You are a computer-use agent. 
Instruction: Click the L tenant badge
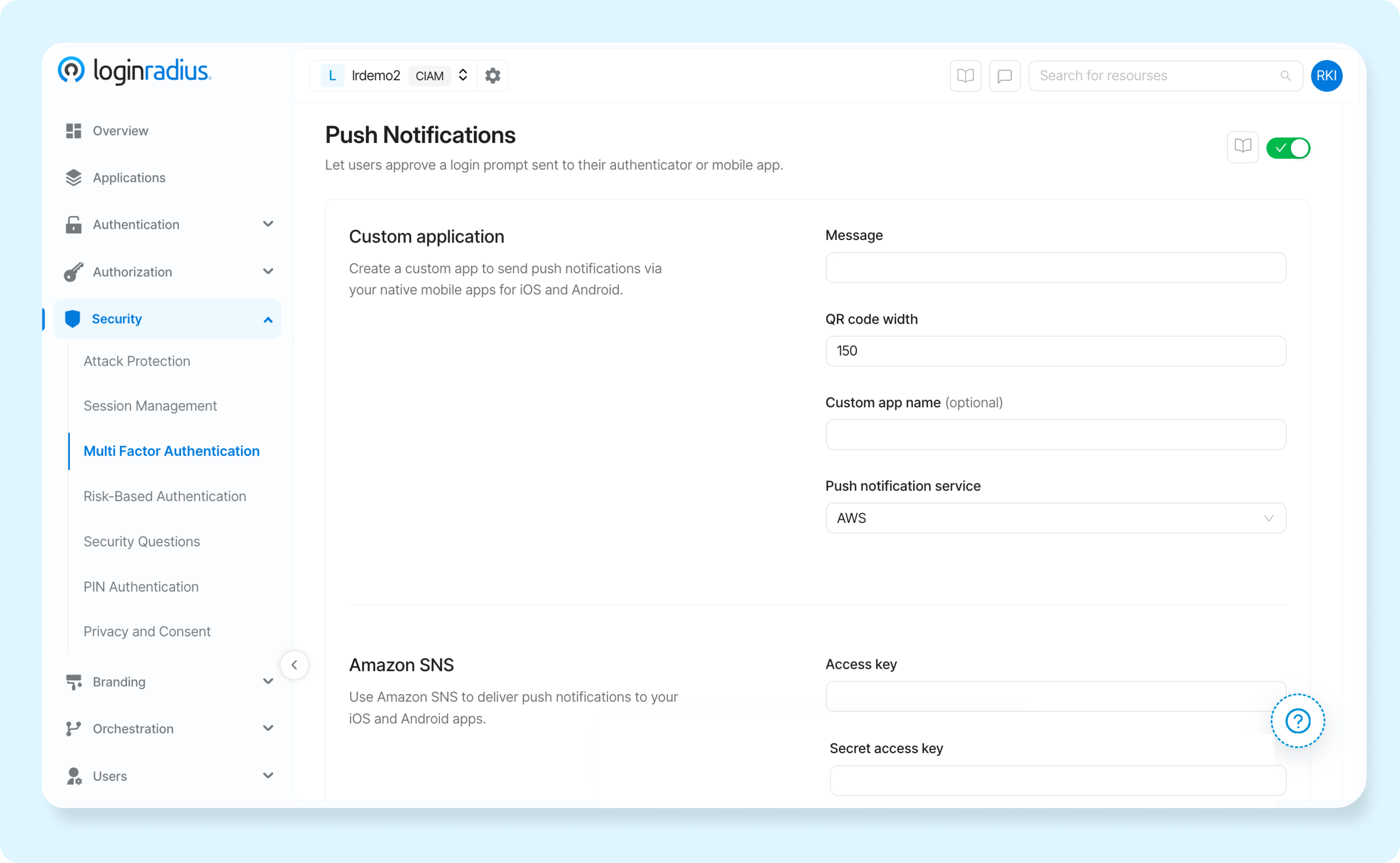coord(332,75)
